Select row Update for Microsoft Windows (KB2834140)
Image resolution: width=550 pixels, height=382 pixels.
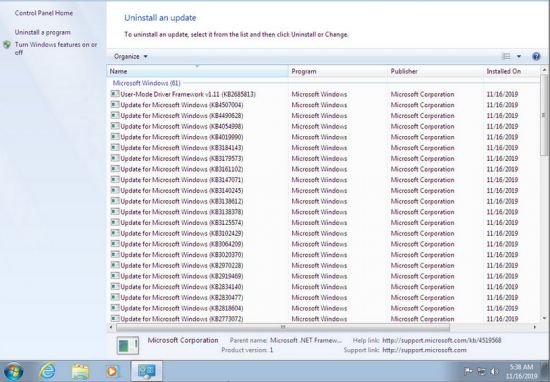click(323, 287)
